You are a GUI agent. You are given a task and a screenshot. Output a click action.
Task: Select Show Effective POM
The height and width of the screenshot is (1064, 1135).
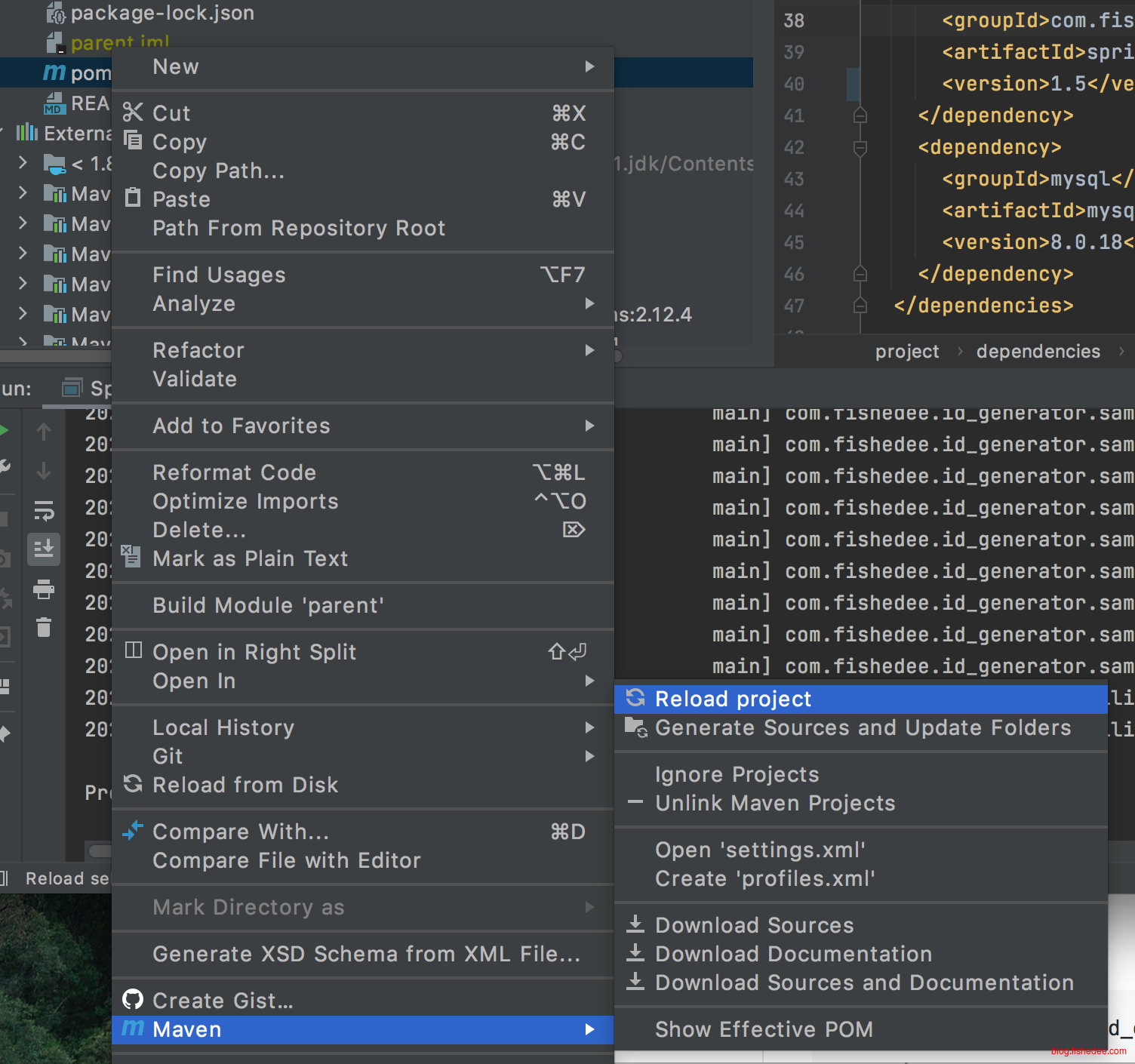pos(764,1029)
